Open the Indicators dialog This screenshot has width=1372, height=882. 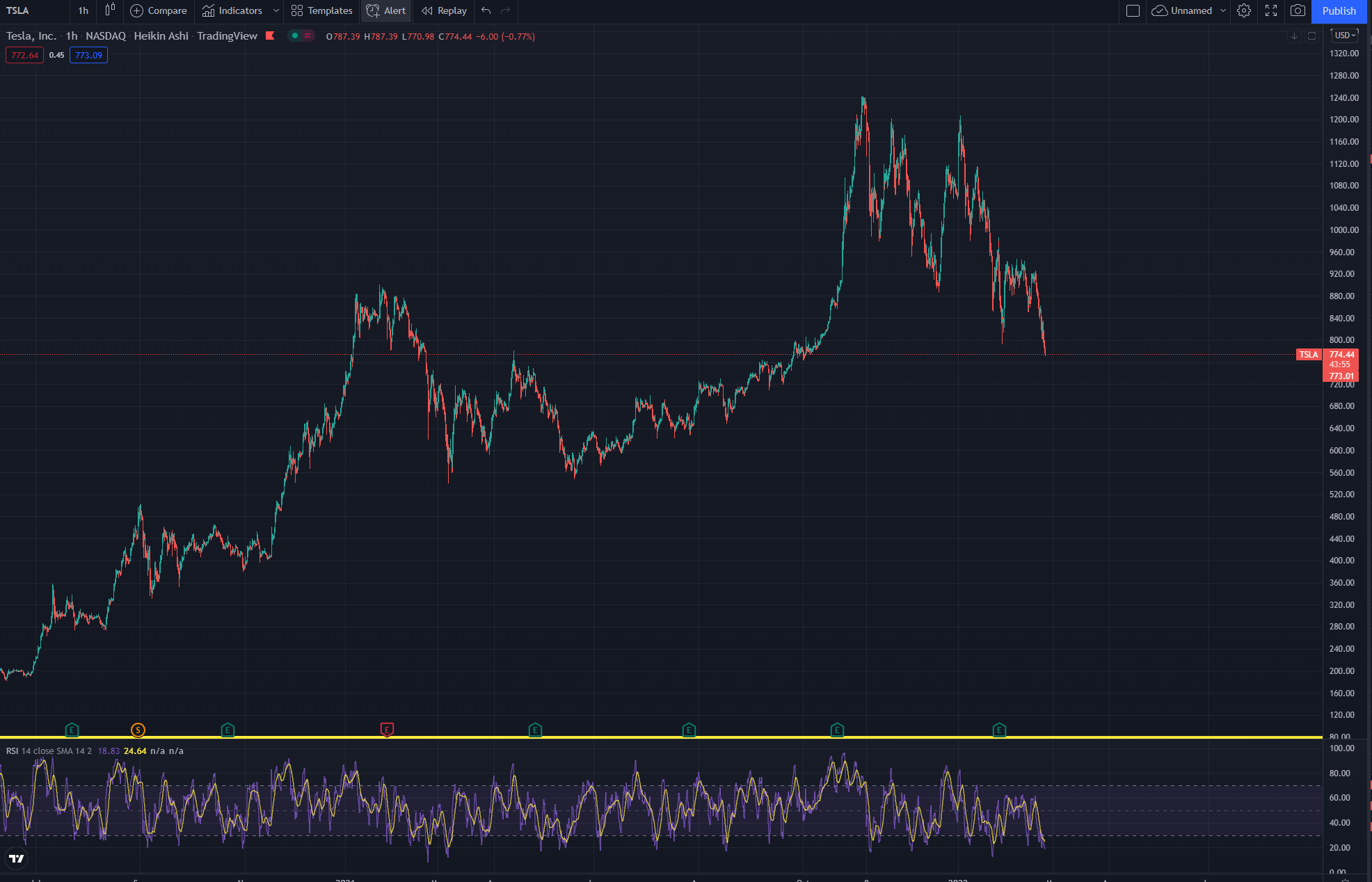(232, 10)
